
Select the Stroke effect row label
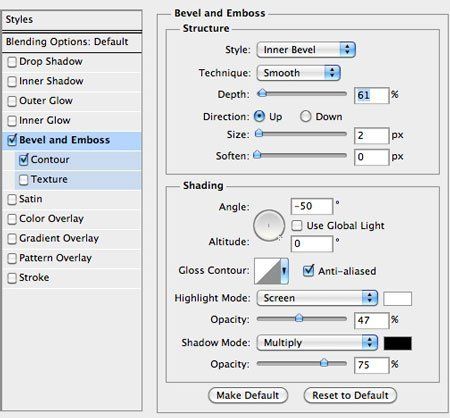[34, 278]
